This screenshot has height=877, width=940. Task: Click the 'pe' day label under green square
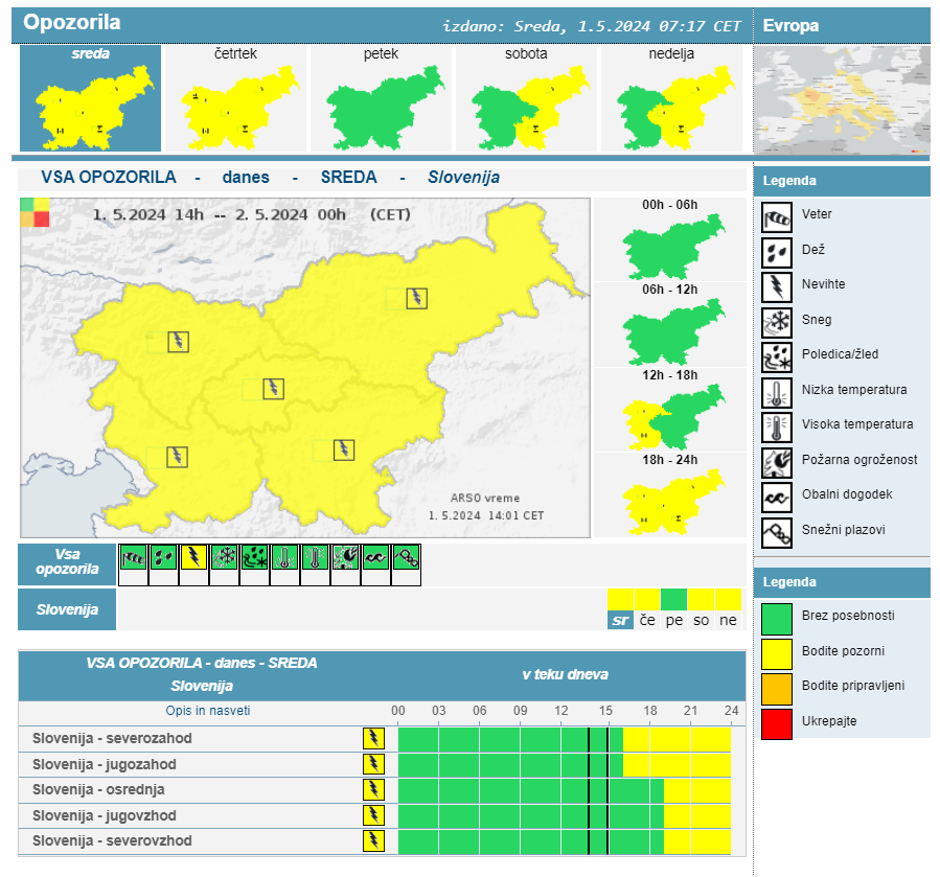pos(674,620)
